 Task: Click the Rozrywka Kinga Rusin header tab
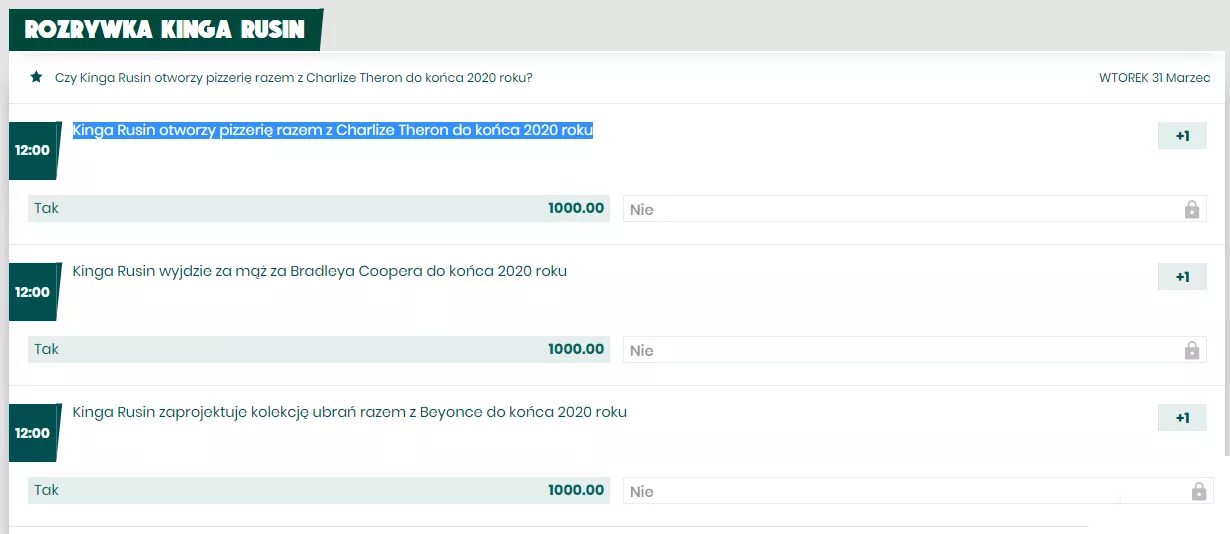pyautogui.click(x=165, y=29)
